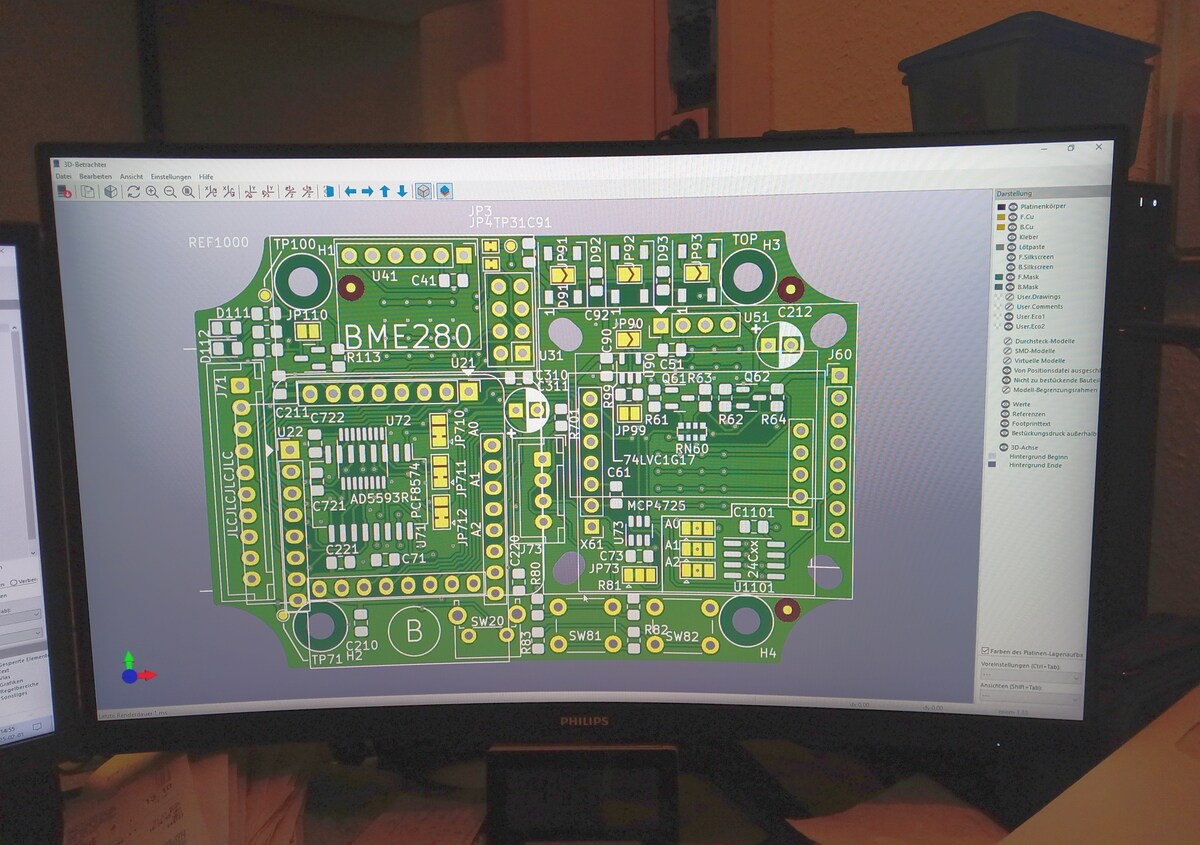Image resolution: width=1200 pixels, height=845 pixels.
Task: Toggle Platinenkörper visibility eye
Action: (x=1013, y=207)
